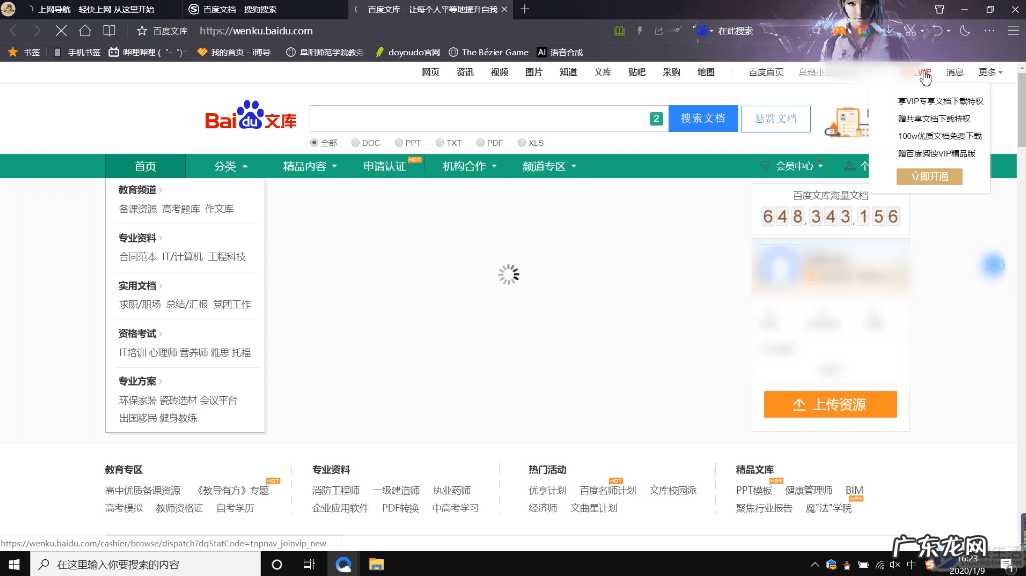This screenshot has height=576, width=1026.
Task: Click the 立即开通 VIP button
Action: coord(929,176)
